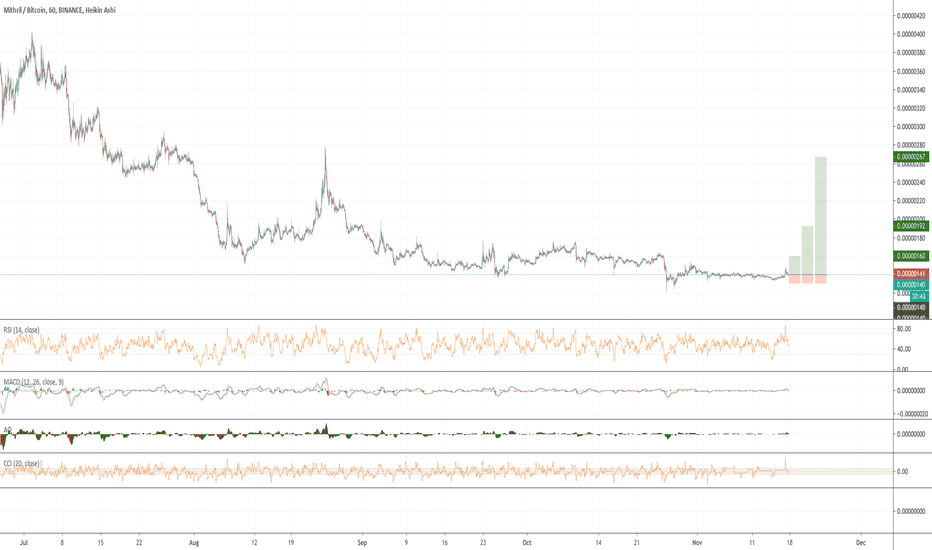Select the AO indicator label
Viewport: 932px width, 550px height.
pyautogui.click(x=7, y=429)
